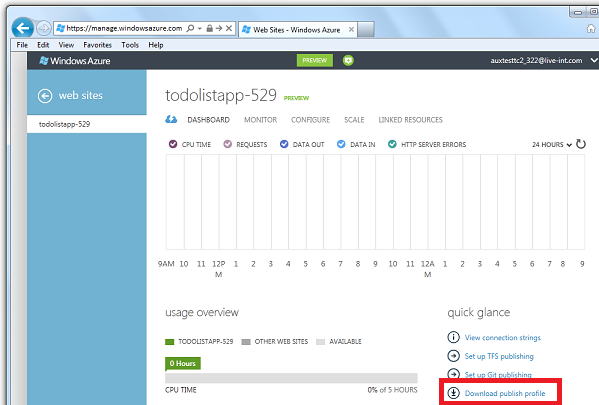Click the usage overview heading
599x405 pixels.
[x=202, y=313]
